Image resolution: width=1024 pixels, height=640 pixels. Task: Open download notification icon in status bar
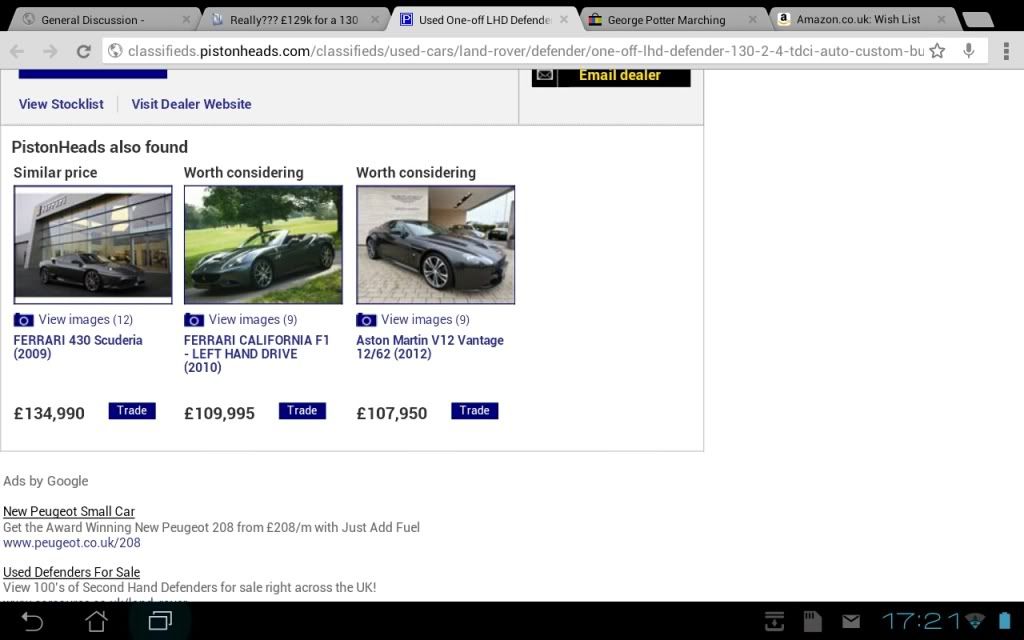coord(775,621)
